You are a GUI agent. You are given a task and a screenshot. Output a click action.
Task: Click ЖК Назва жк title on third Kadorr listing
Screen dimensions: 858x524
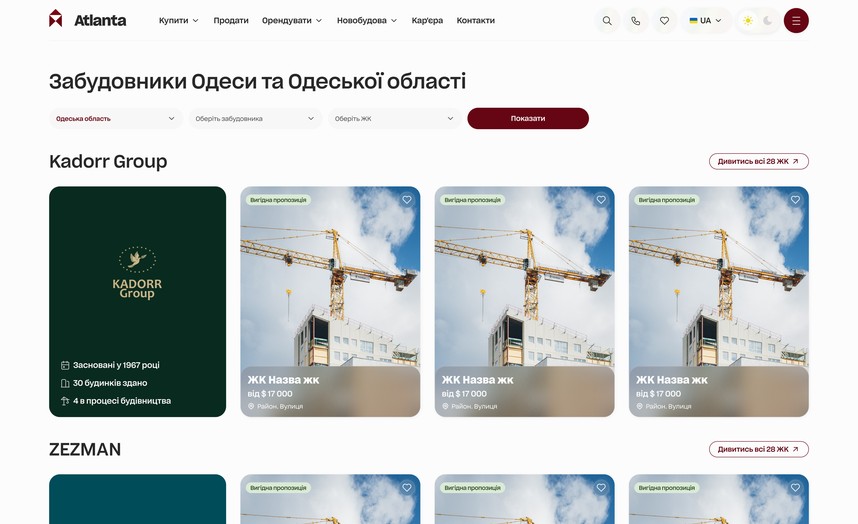(x=671, y=380)
